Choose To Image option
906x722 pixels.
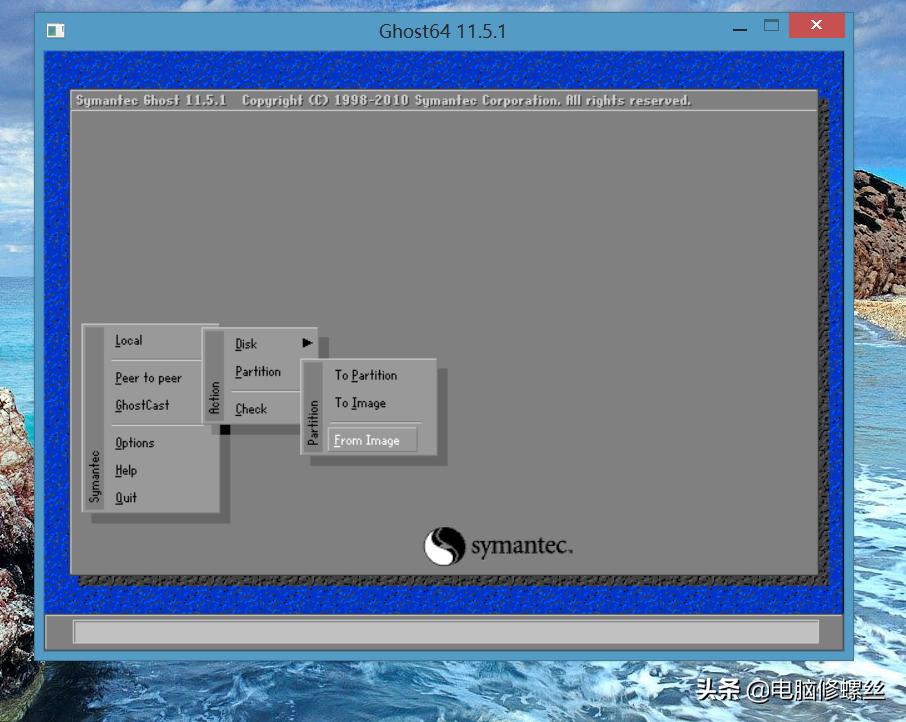360,403
